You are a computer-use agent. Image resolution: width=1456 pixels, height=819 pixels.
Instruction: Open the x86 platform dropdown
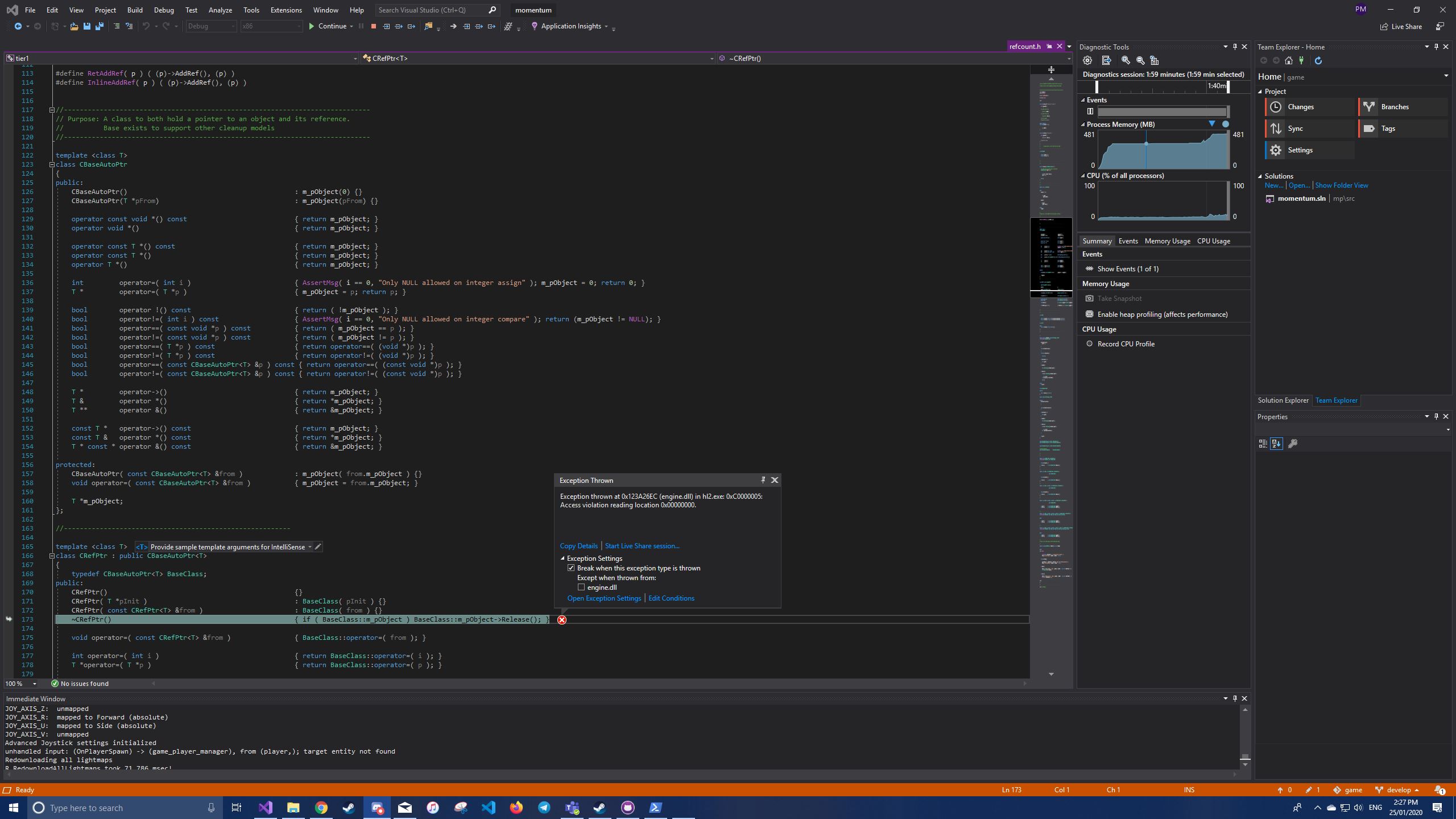click(x=271, y=26)
